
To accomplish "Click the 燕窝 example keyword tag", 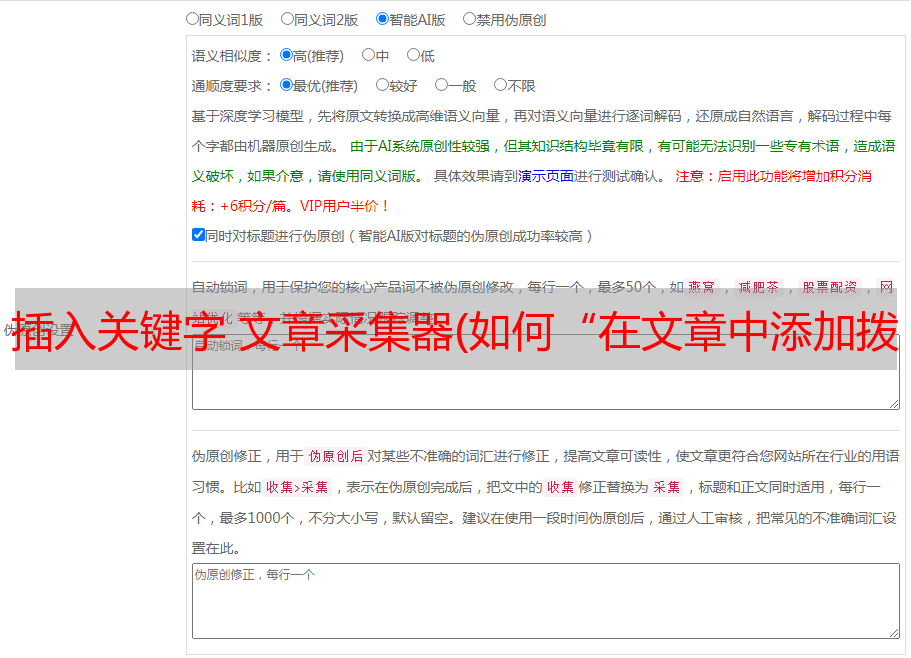I will click(702, 287).
